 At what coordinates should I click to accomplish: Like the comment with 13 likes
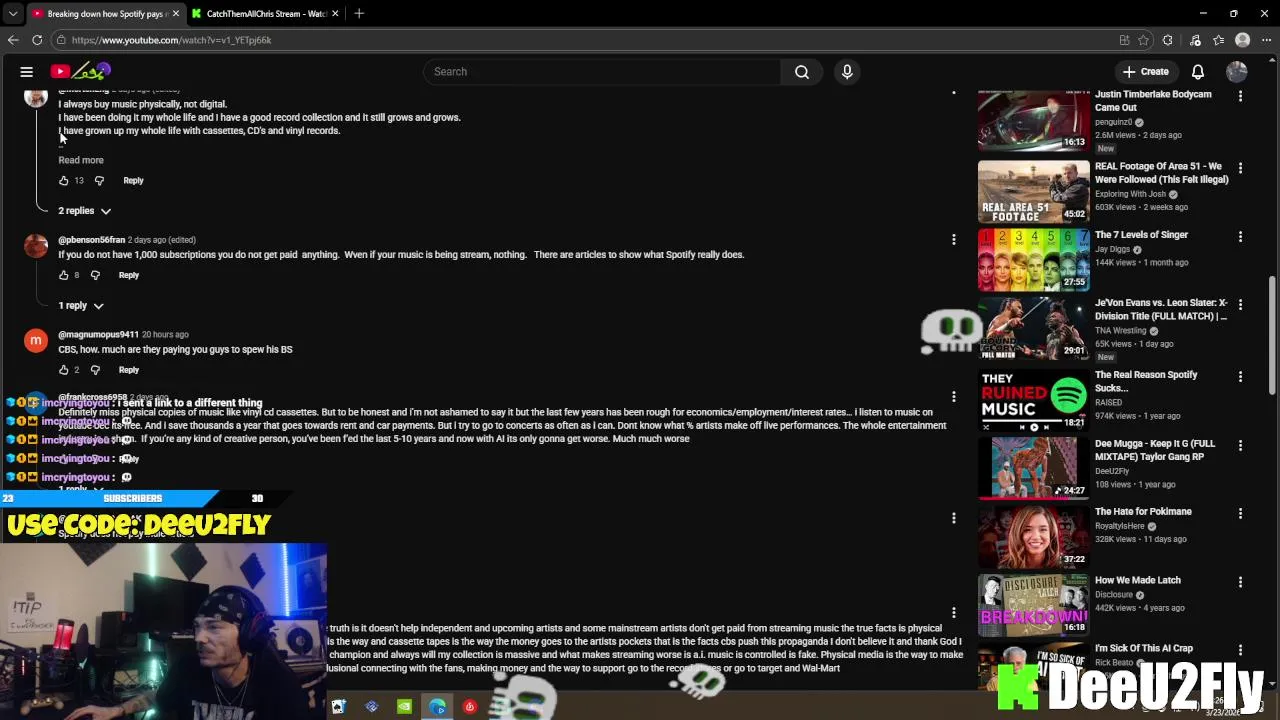pos(64,181)
